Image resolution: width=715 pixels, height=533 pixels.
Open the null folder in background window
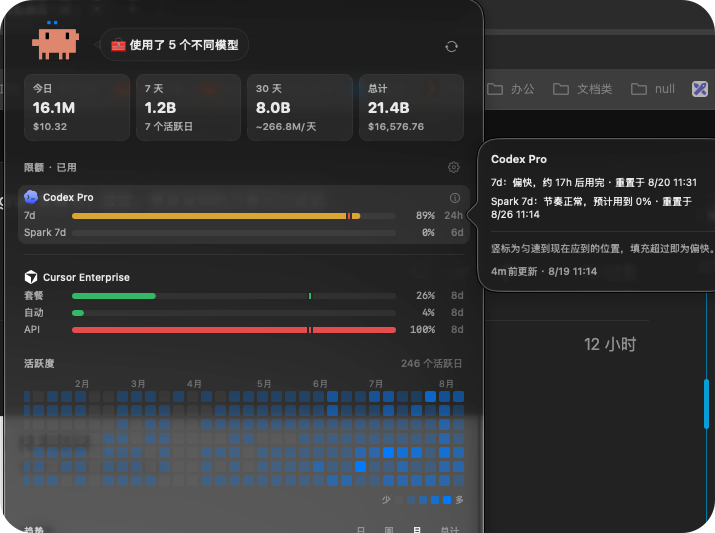[653, 89]
